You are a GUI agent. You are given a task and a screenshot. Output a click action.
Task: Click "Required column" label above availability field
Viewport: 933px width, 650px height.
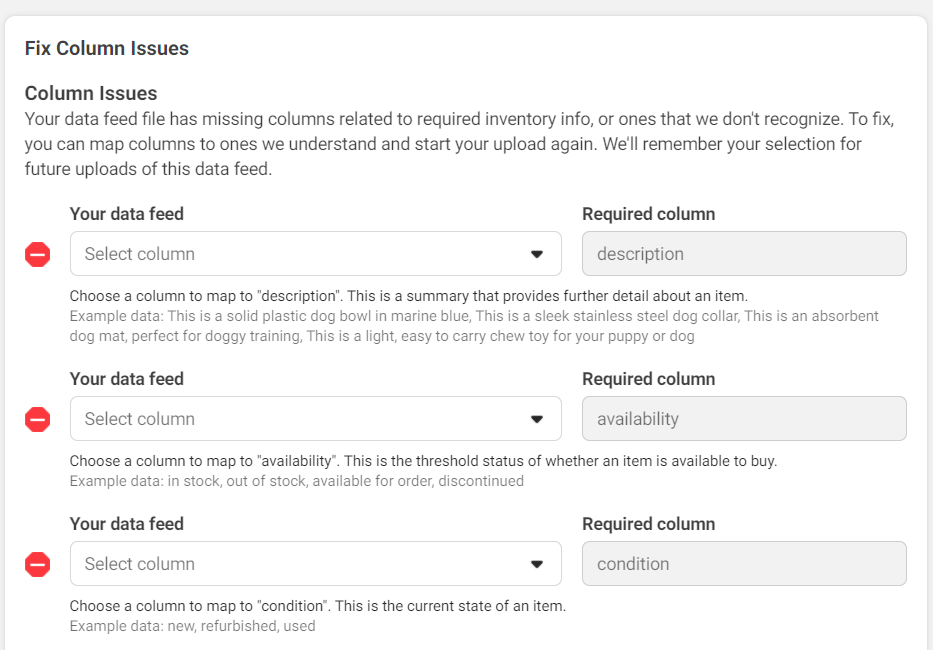pyautogui.click(x=648, y=379)
